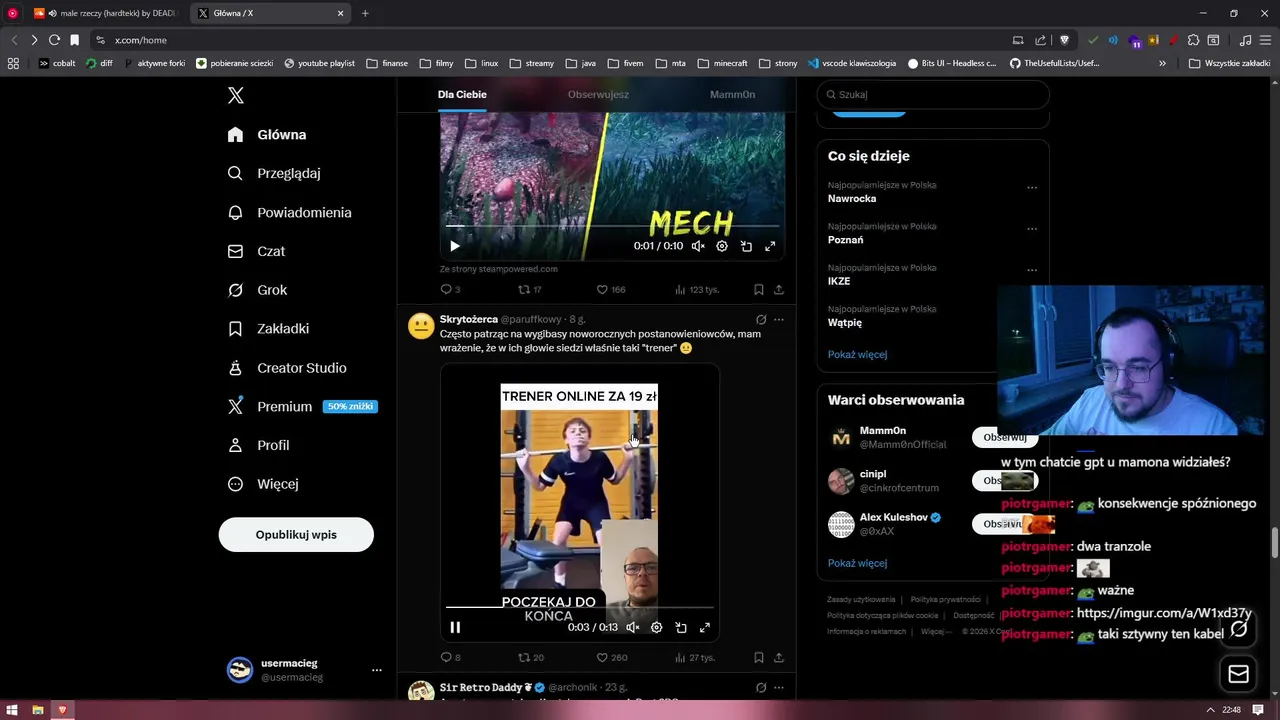Viewport: 1280px width, 720px height.
Task: Like Skrytożerca post with 280 likes
Action: [612, 657]
